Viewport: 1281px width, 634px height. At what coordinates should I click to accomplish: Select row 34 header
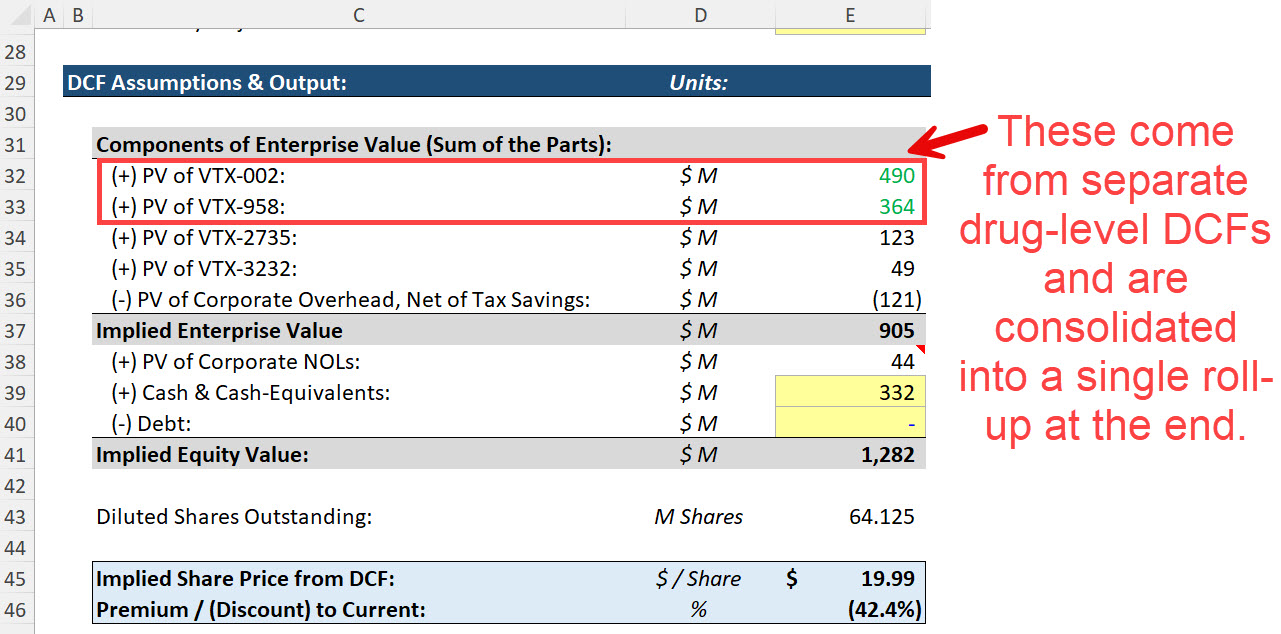pos(17,237)
